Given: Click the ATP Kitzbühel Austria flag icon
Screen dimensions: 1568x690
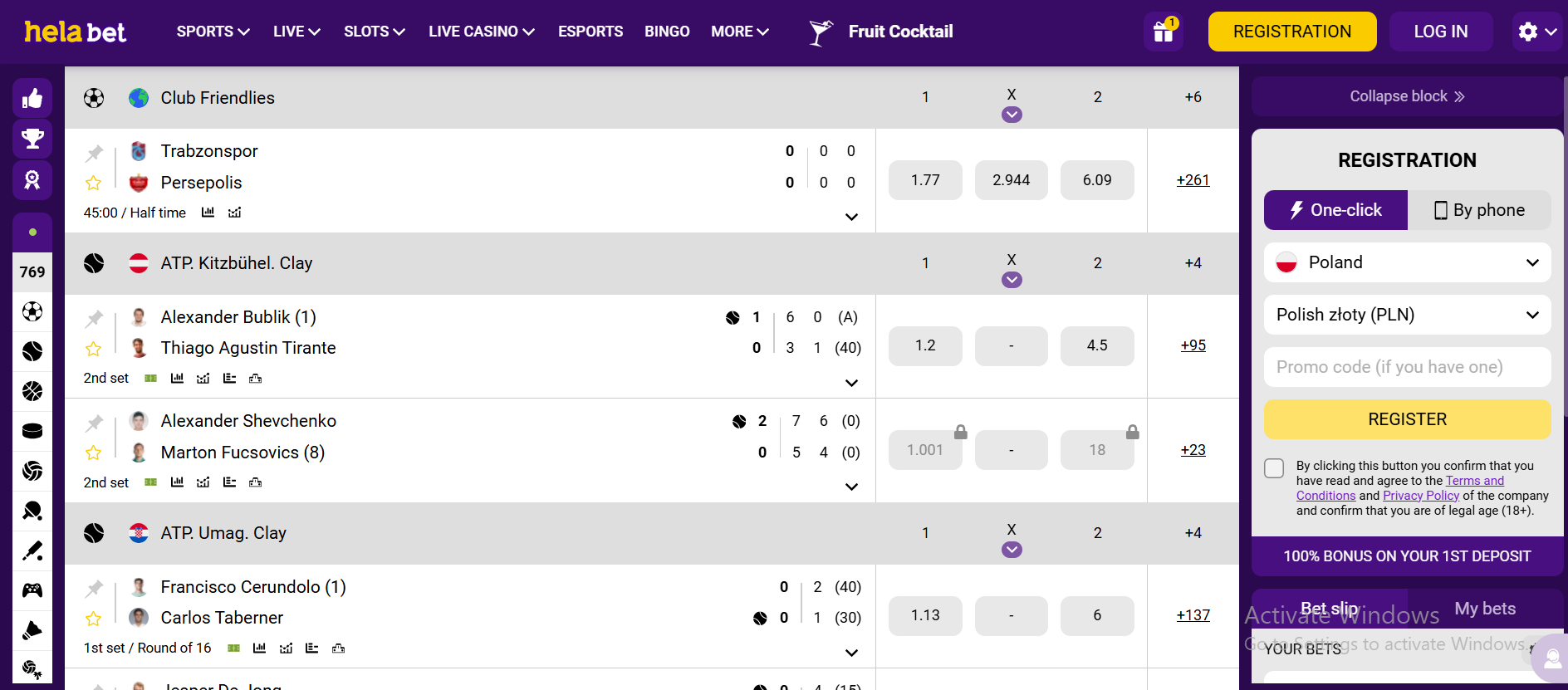Looking at the screenshot, I should pyautogui.click(x=139, y=263).
